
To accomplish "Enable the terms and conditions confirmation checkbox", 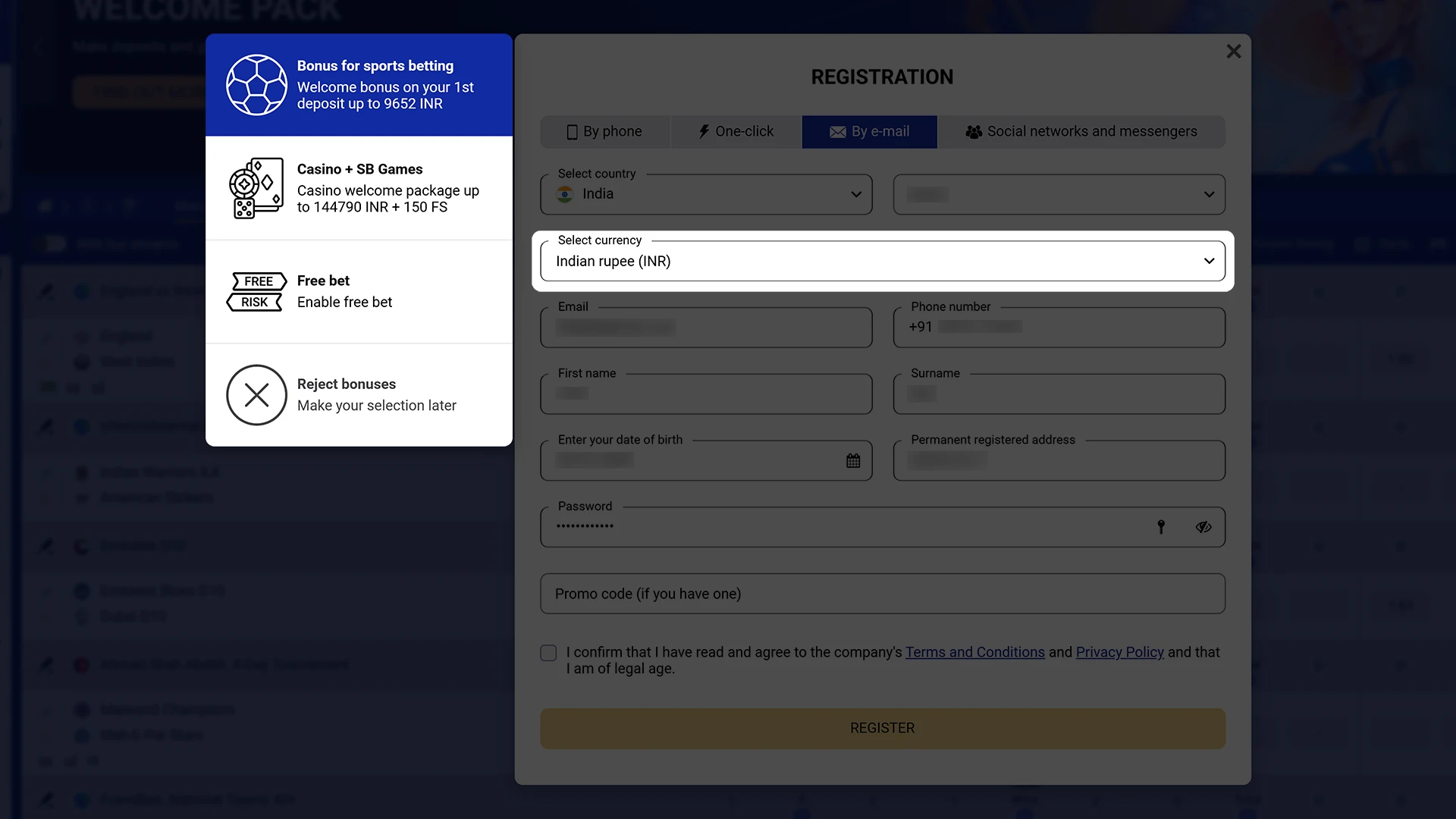I will tap(548, 653).
